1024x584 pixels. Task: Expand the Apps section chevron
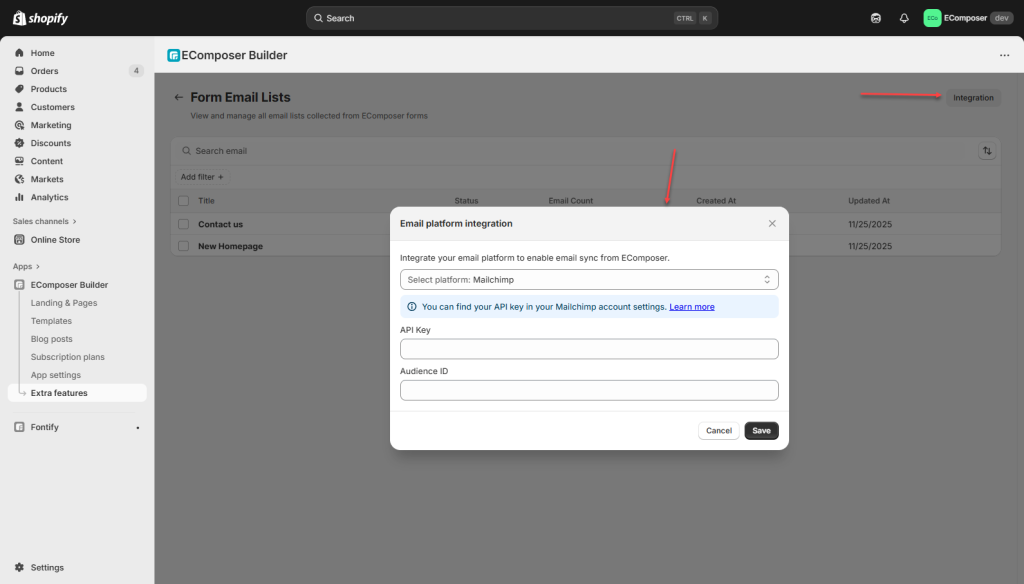coord(38,267)
